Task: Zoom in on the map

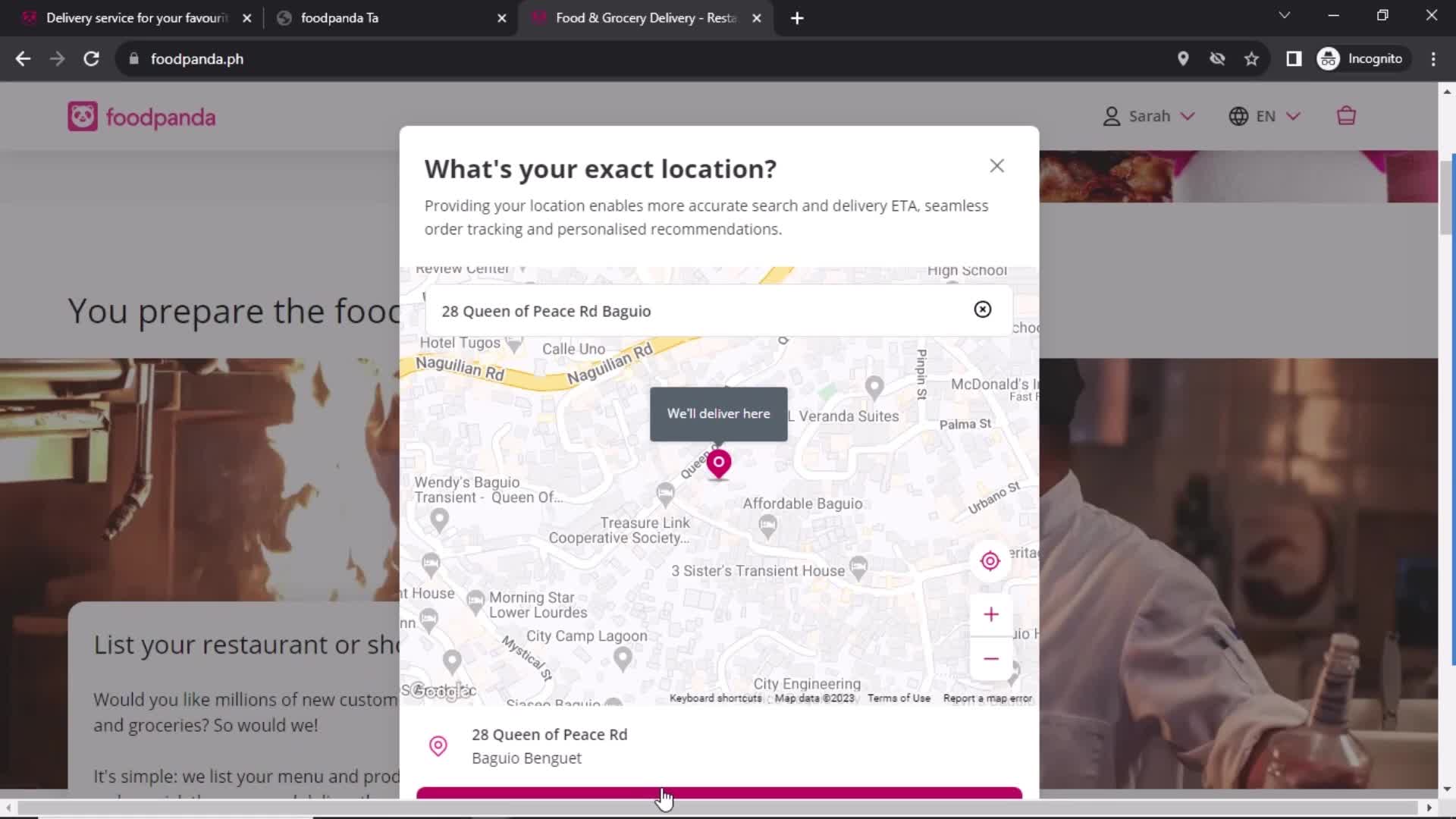Action: pos(990,614)
